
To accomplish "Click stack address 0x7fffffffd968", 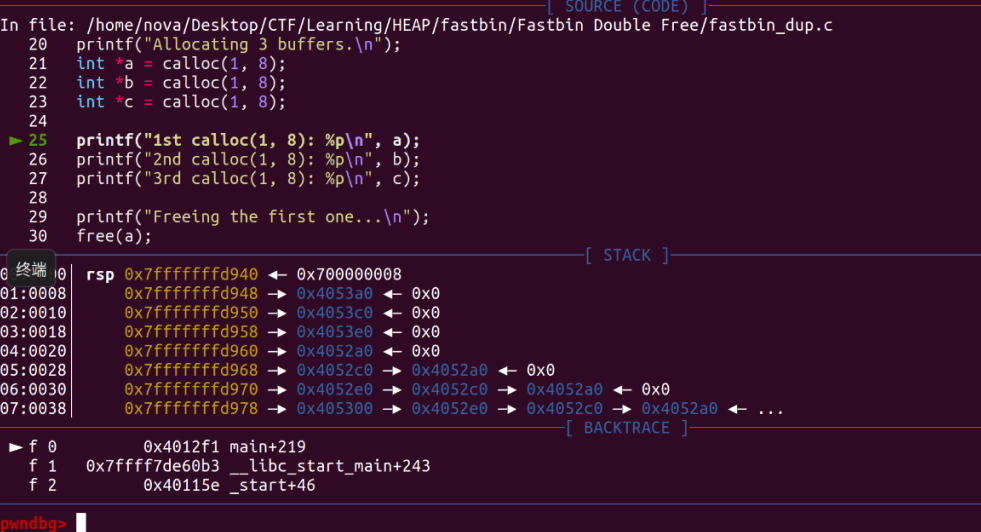I will point(191,371).
